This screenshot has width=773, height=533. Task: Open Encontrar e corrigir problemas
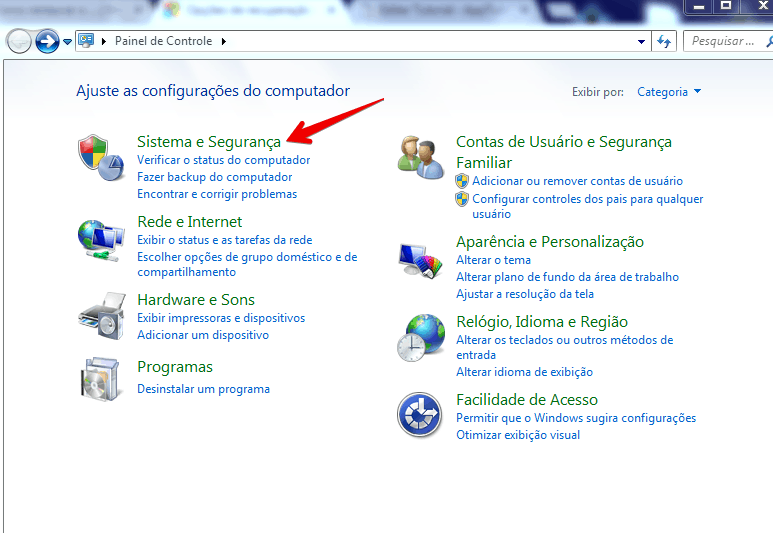pos(217,194)
